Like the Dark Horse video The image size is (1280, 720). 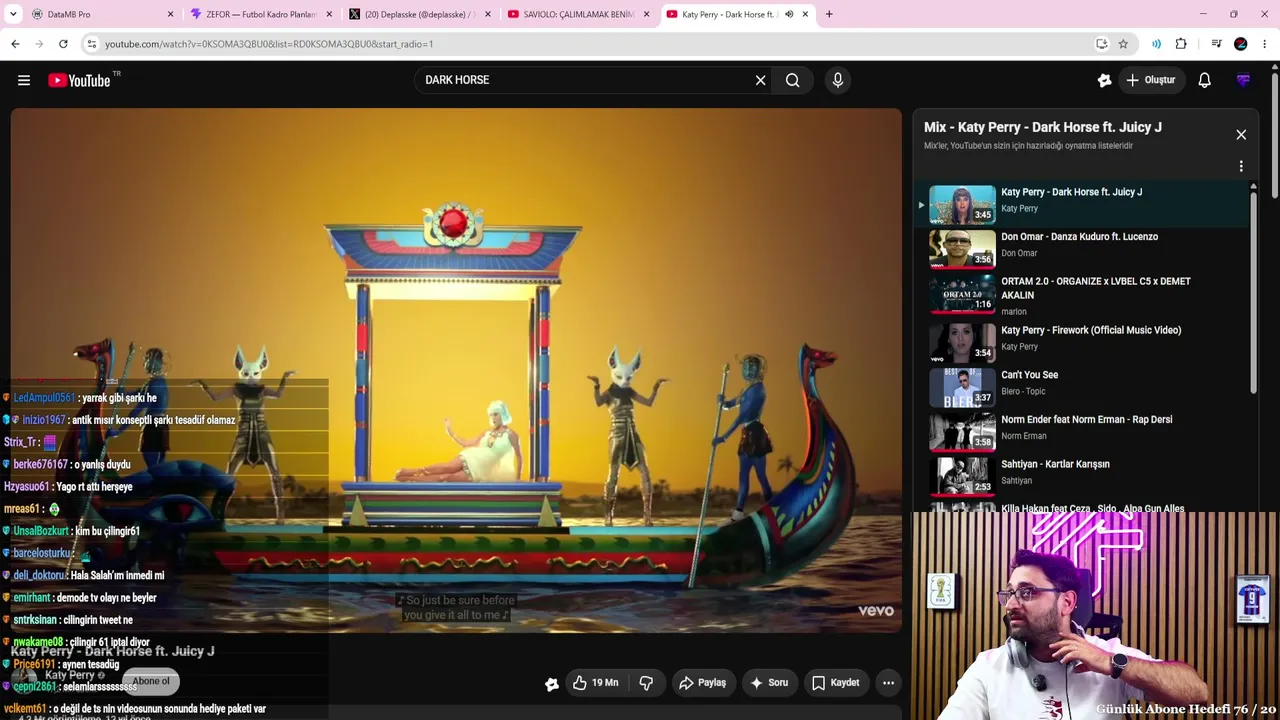click(x=596, y=683)
